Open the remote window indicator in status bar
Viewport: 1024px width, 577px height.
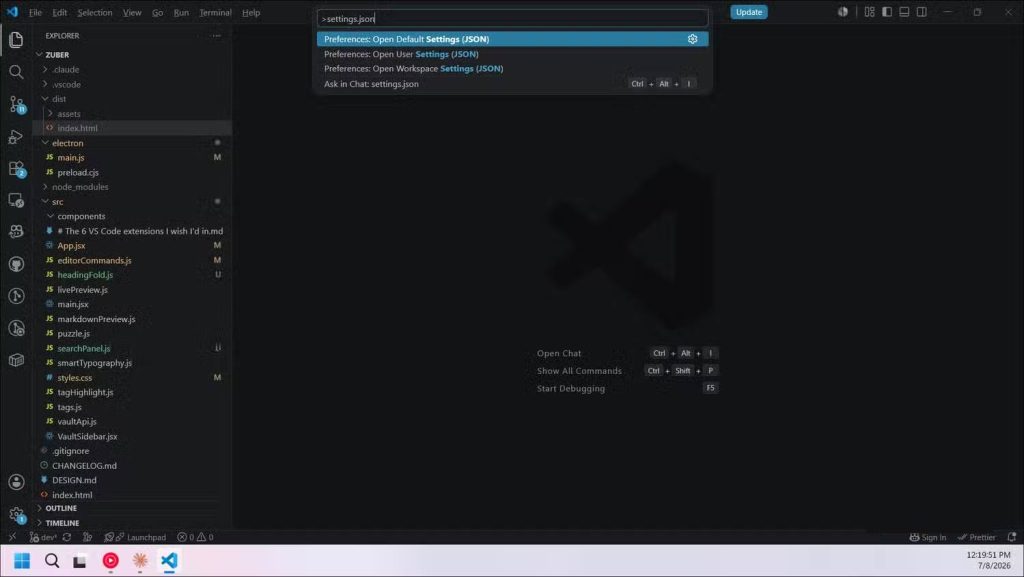(12, 537)
